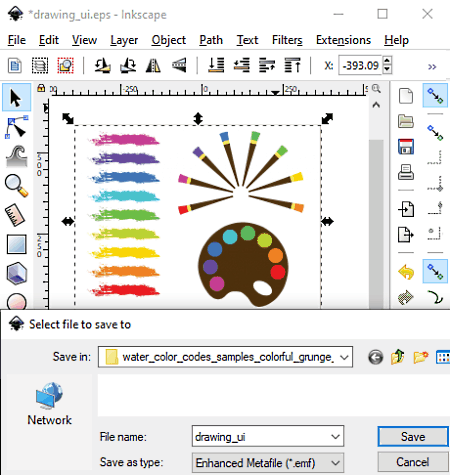
Task: Decrease the X coordinate value
Action: [387, 69]
